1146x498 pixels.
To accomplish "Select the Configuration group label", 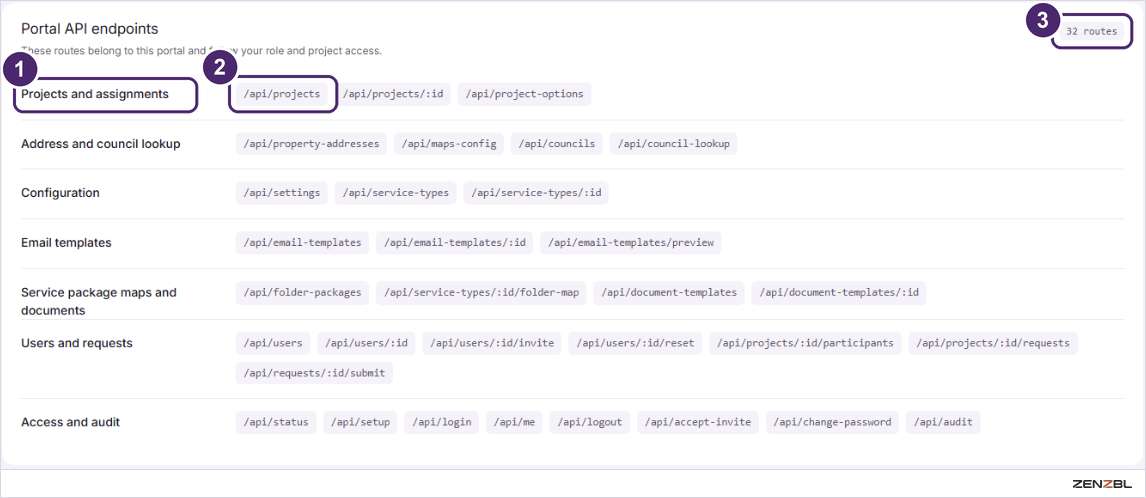I will [x=61, y=193].
